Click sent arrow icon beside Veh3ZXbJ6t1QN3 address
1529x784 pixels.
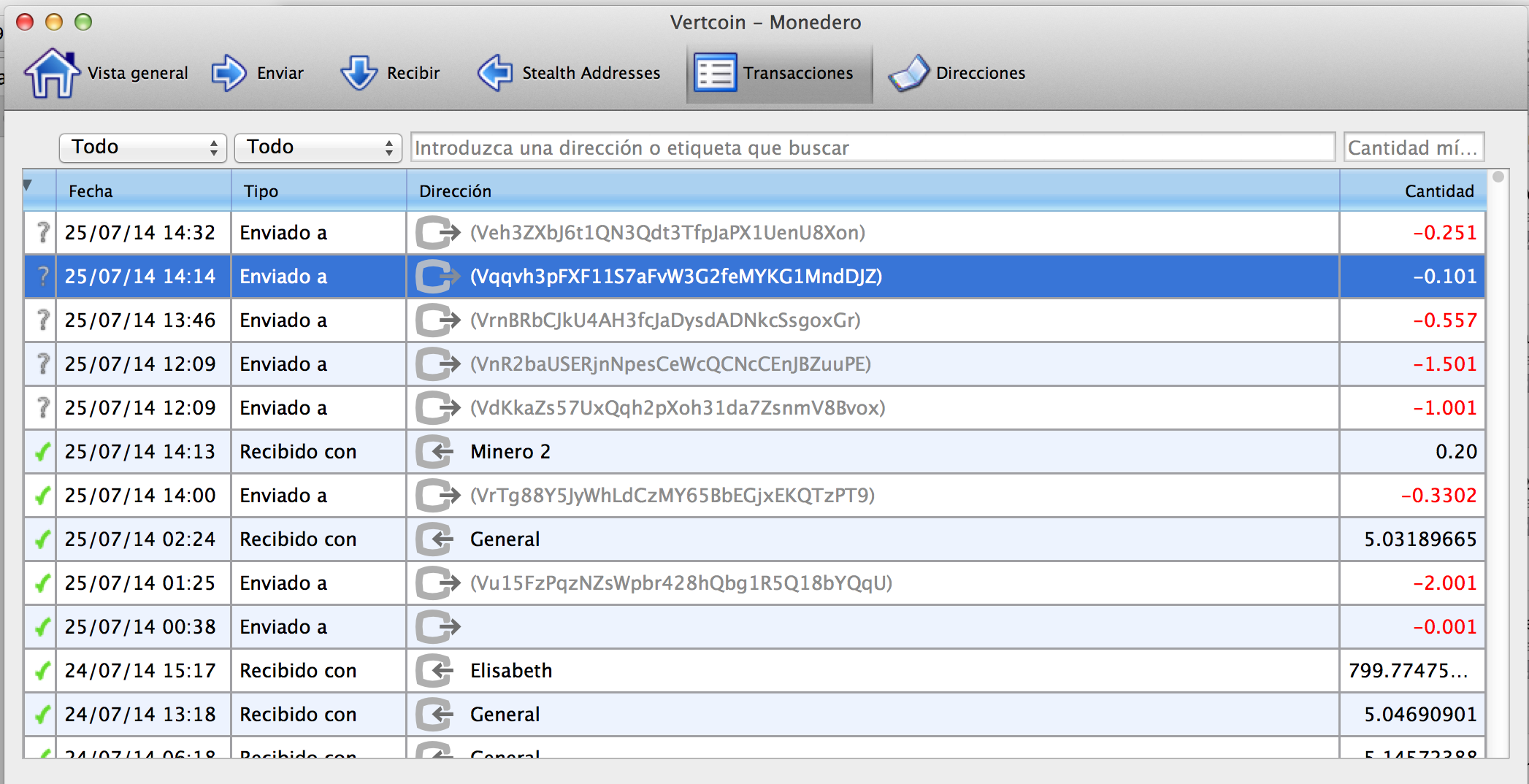[x=437, y=233]
